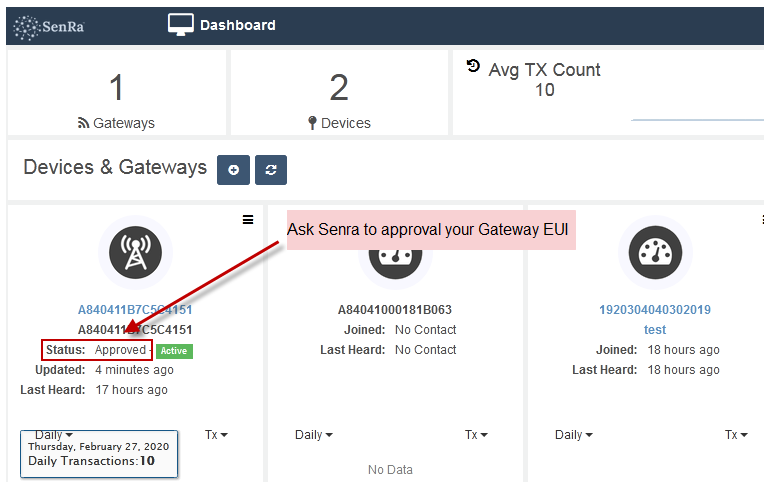Image resolution: width=773 pixels, height=498 pixels.
Task: Open the Dashboard monitor icon
Action: click(180, 25)
